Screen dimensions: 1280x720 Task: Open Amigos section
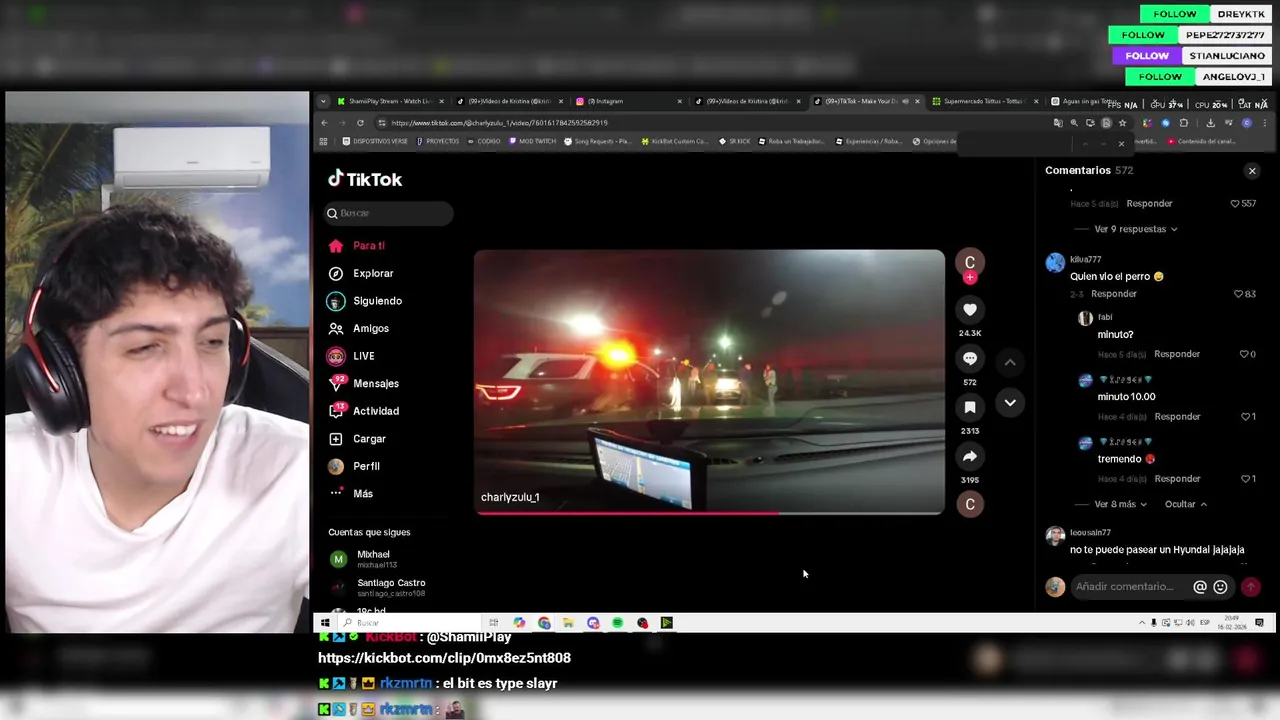pos(359,328)
